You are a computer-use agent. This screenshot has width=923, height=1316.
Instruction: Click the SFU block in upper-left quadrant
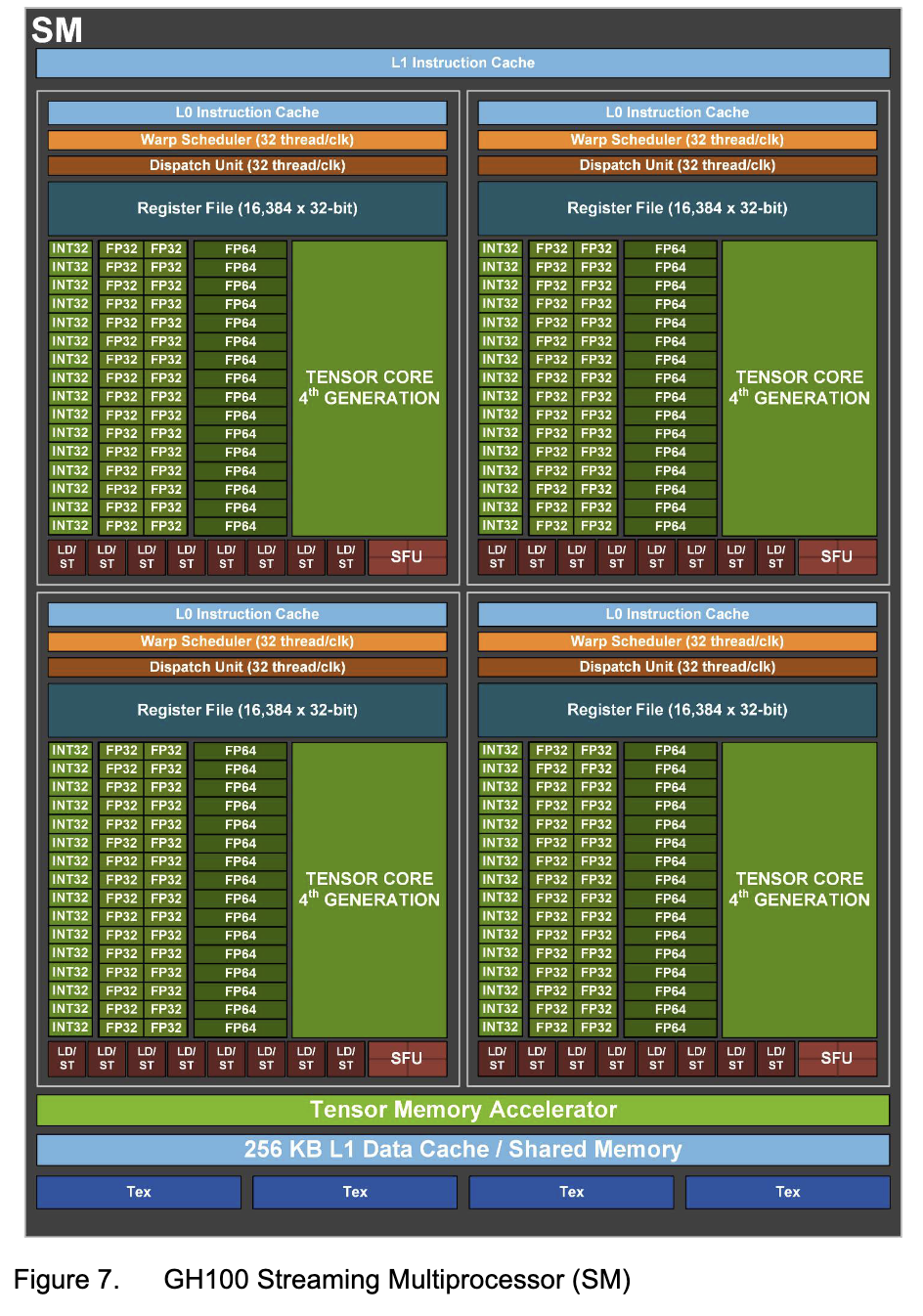click(407, 556)
